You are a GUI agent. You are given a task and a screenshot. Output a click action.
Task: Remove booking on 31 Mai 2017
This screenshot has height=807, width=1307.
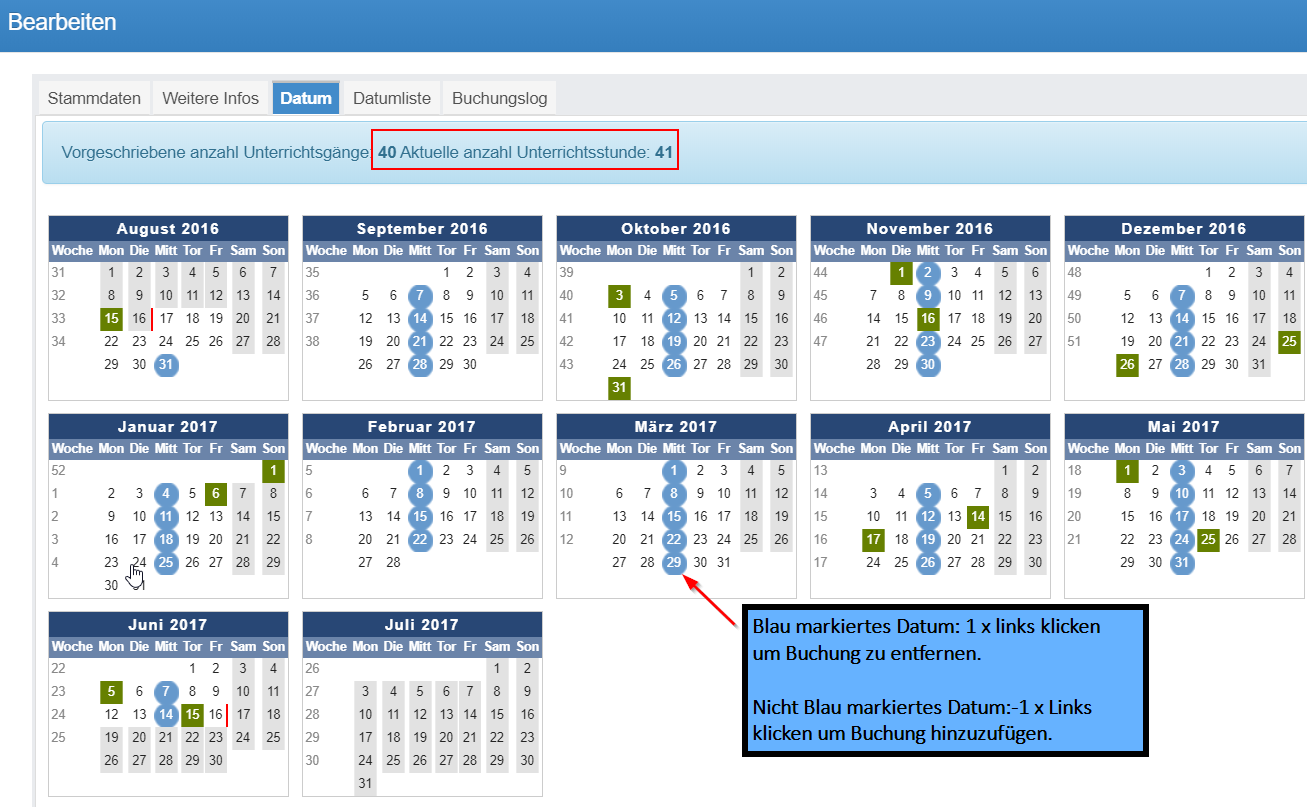[x=1182, y=563]
